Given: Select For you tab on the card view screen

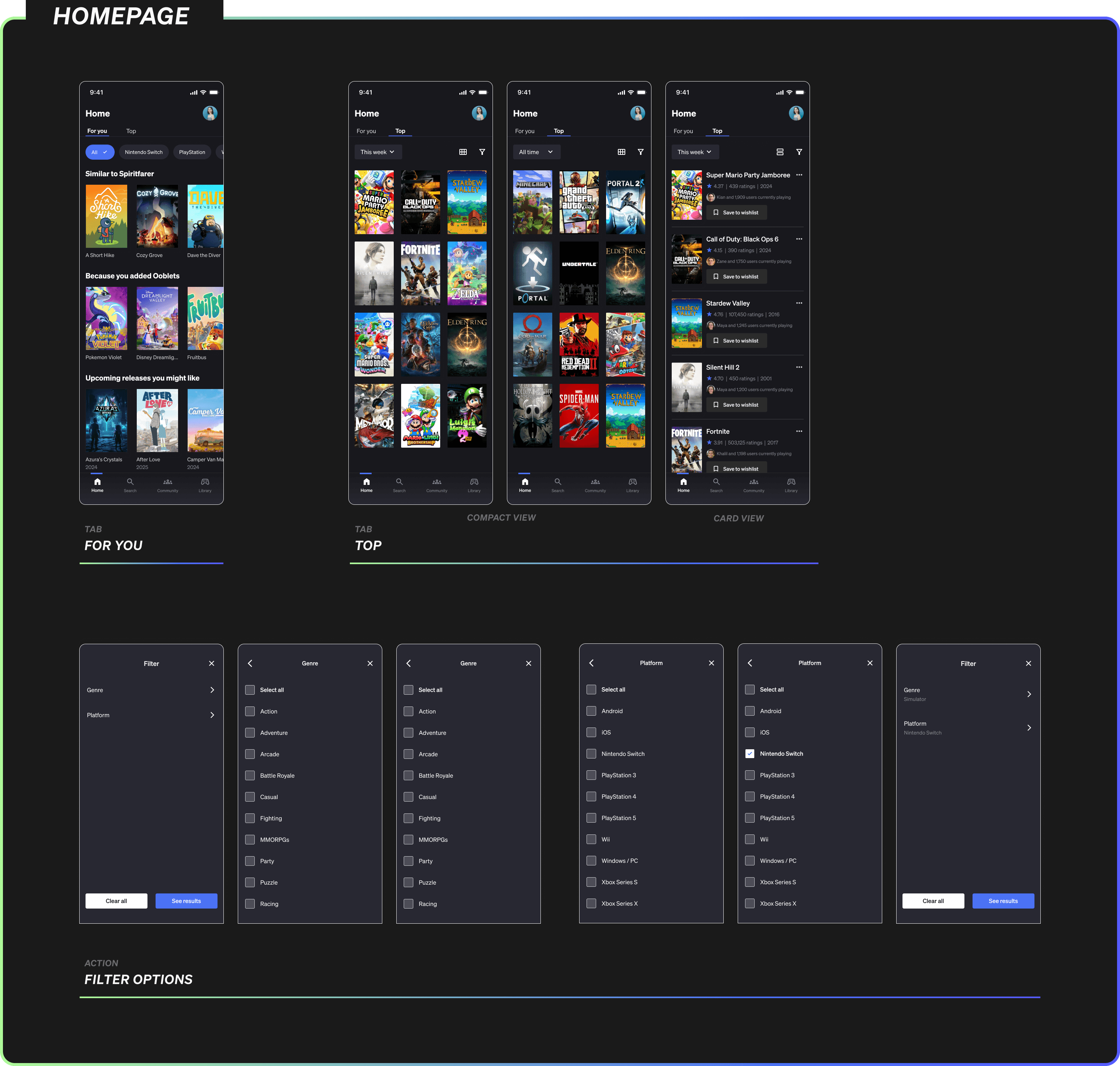Looking at the screenshot, I should point(683,131).
